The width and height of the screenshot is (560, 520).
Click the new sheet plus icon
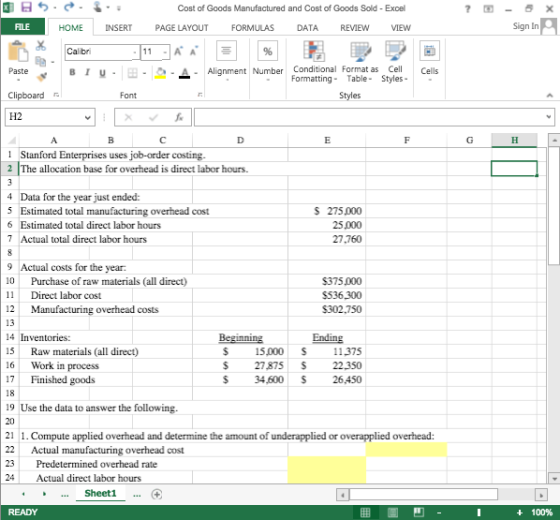pos(157,494)
